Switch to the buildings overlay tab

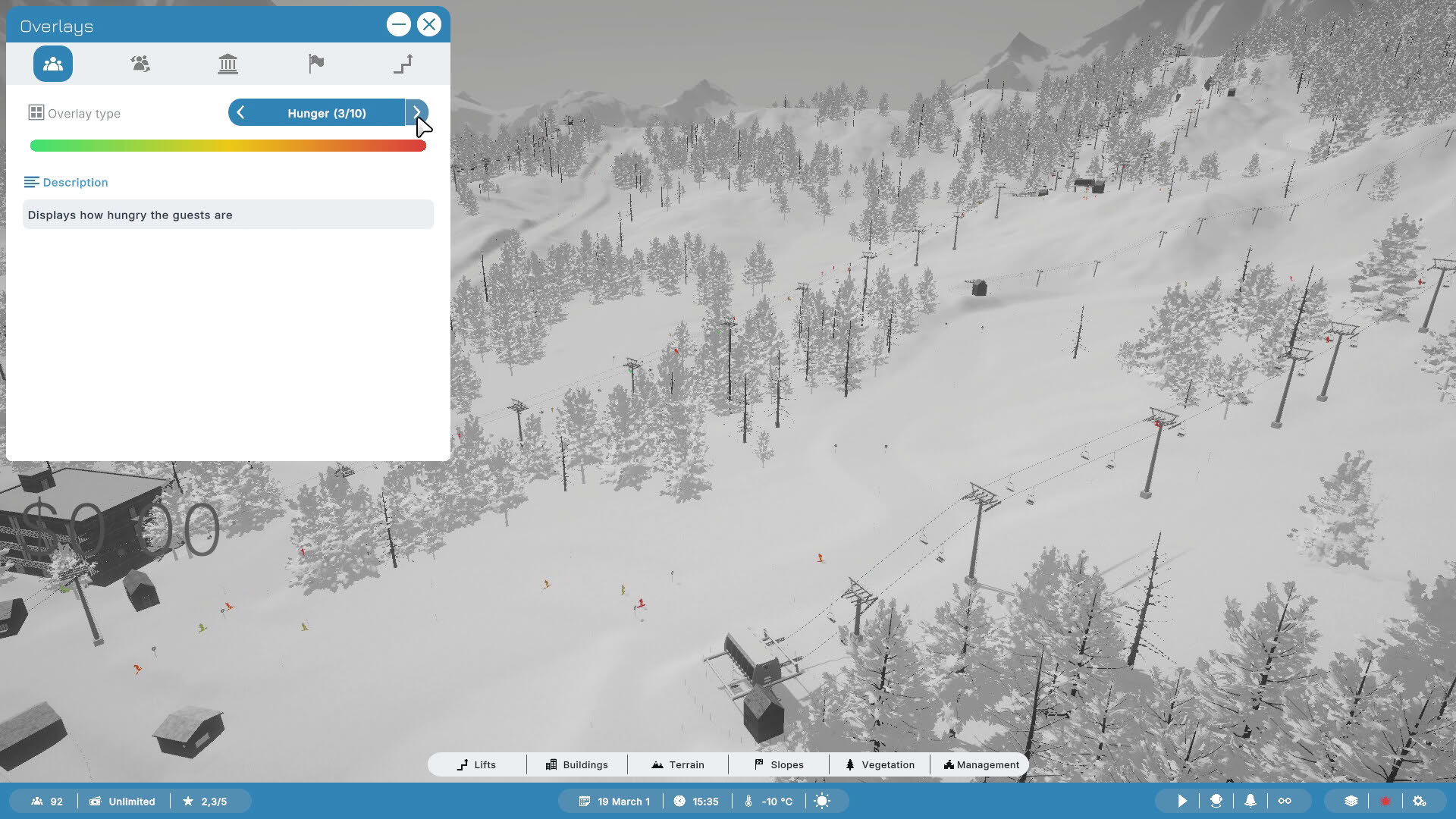pos(227,64)
